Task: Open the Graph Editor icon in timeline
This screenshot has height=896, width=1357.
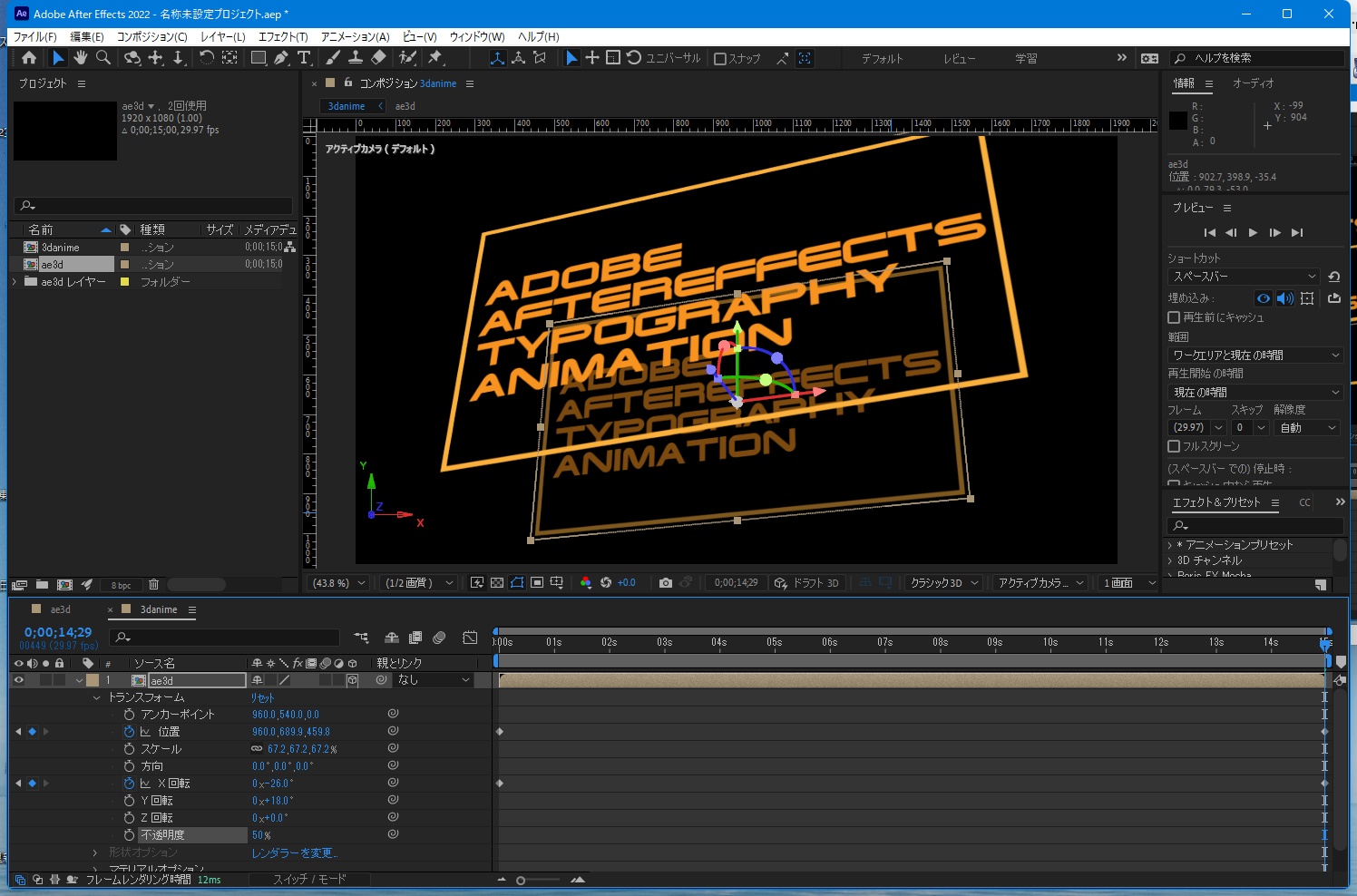Action: point(470,638)
